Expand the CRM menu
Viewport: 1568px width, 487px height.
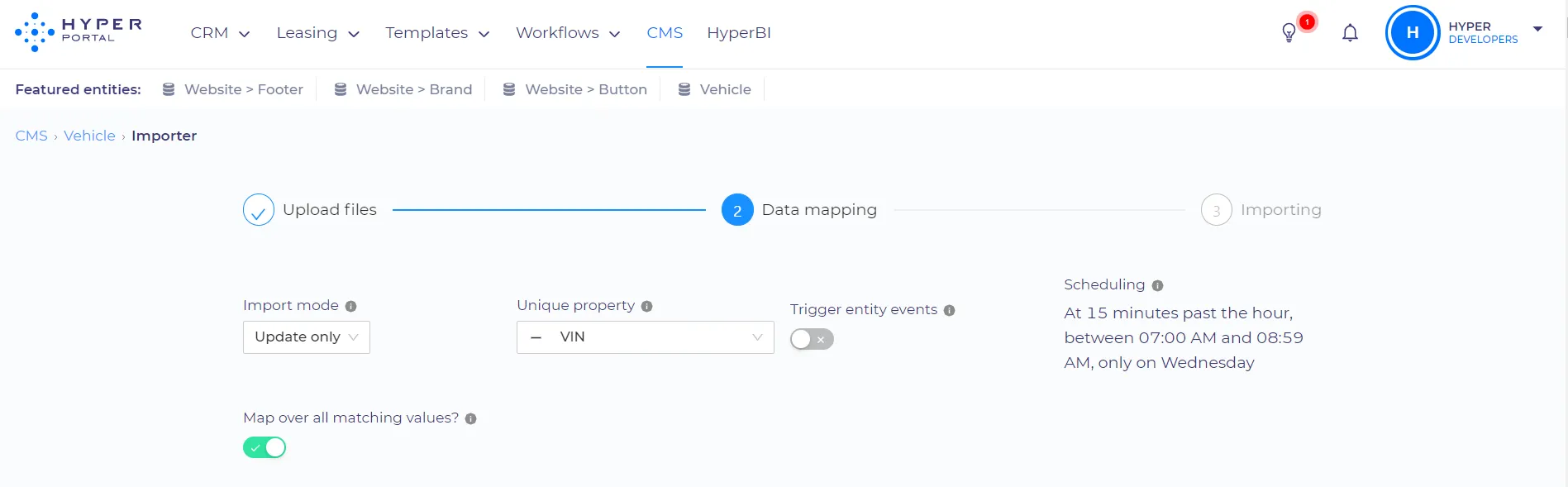click(221, 33)
